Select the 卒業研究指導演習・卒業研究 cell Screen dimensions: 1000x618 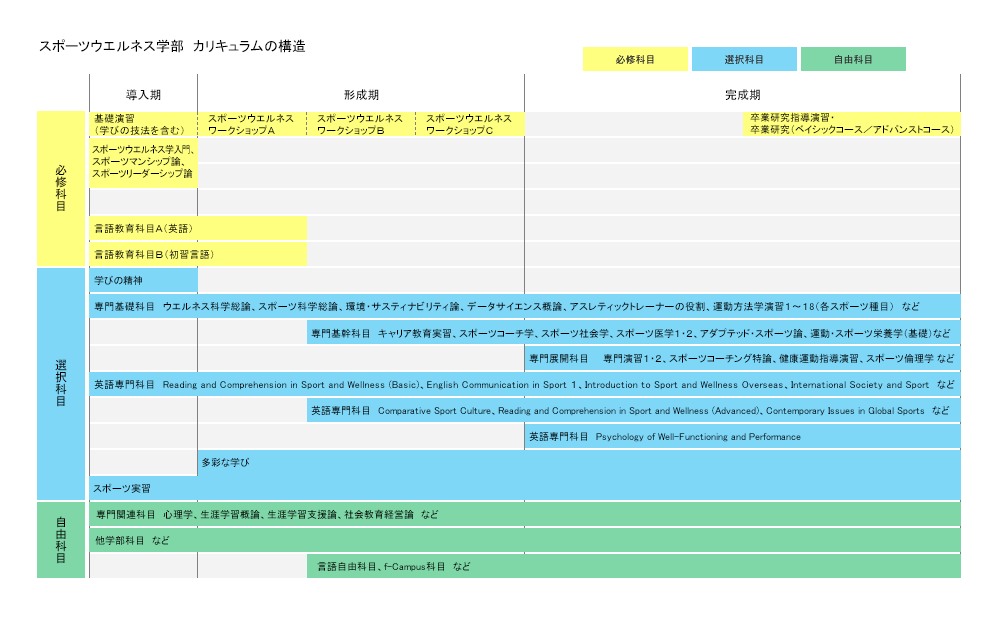click(x=852, y=124)
